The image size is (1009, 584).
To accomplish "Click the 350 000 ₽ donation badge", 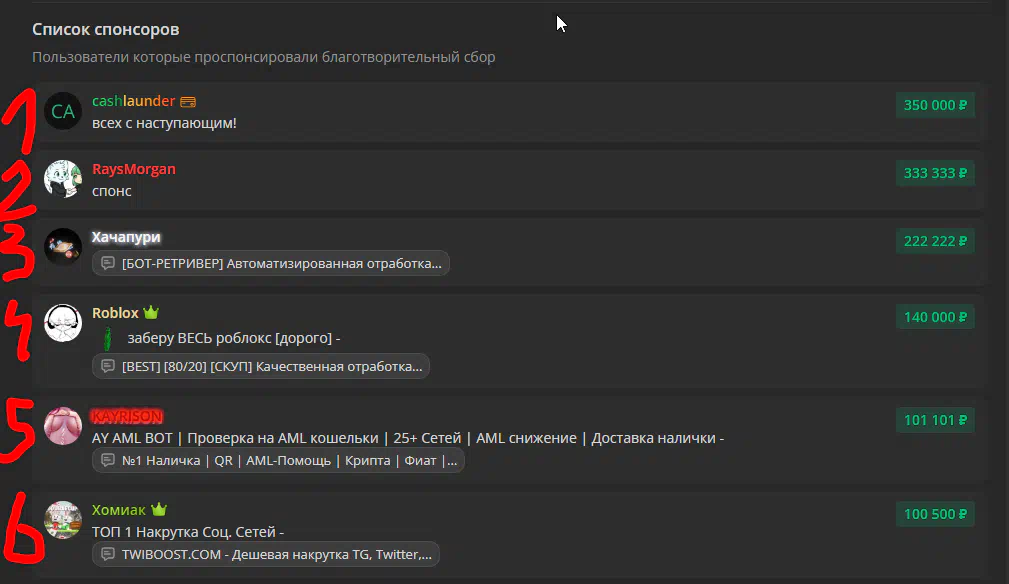I will click(x=935, y=105).
